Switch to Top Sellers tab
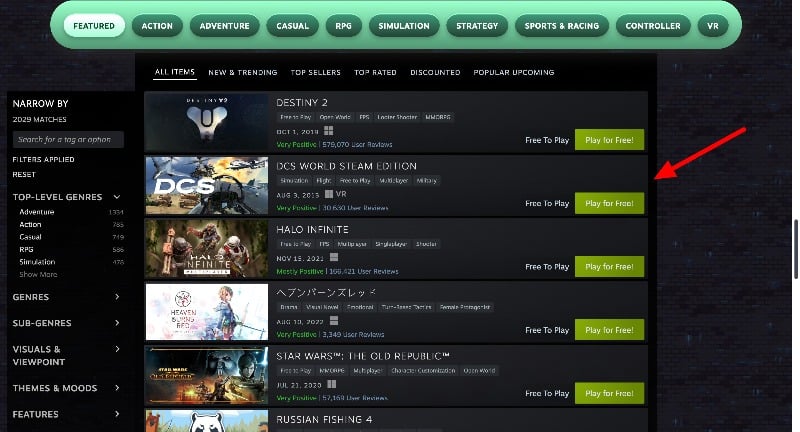Image resolution: width=800 pixels, height=432 pixels. point(316,72)
